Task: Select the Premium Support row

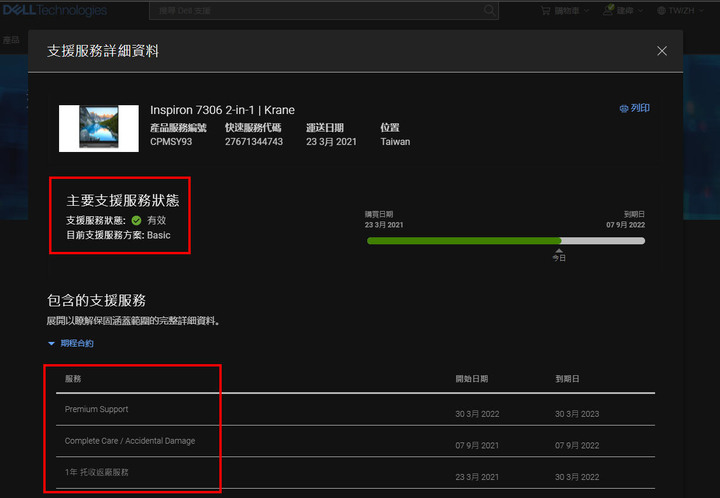Action: click(x=355, y=409)
